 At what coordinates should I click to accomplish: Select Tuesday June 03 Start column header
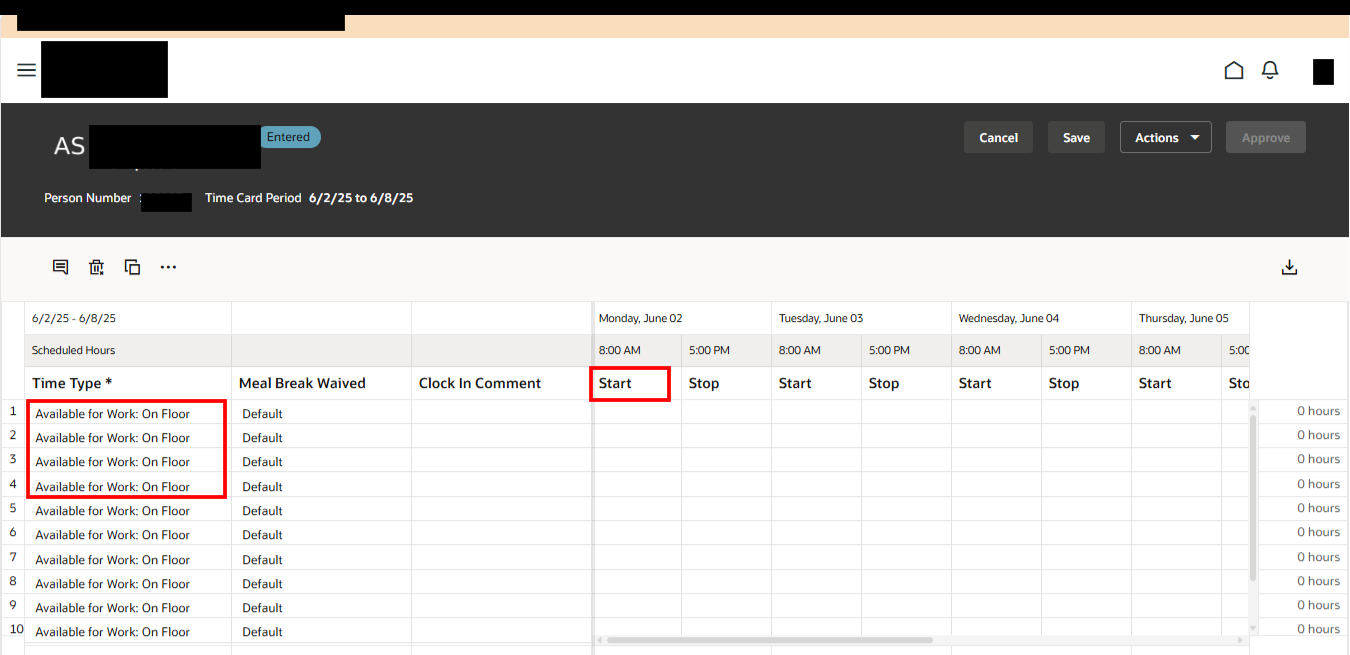point(816,383)
